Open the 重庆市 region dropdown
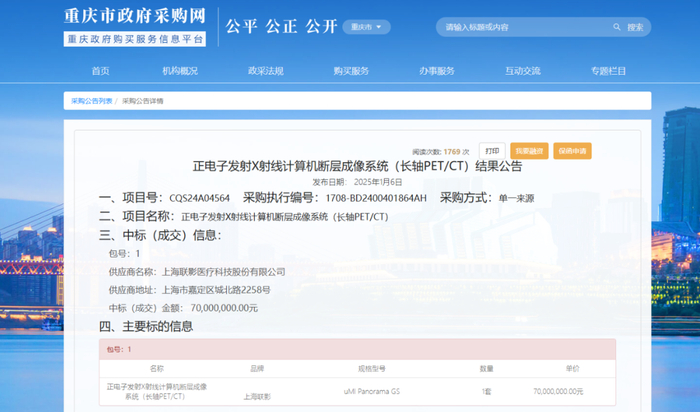 [x=366, y=27]
